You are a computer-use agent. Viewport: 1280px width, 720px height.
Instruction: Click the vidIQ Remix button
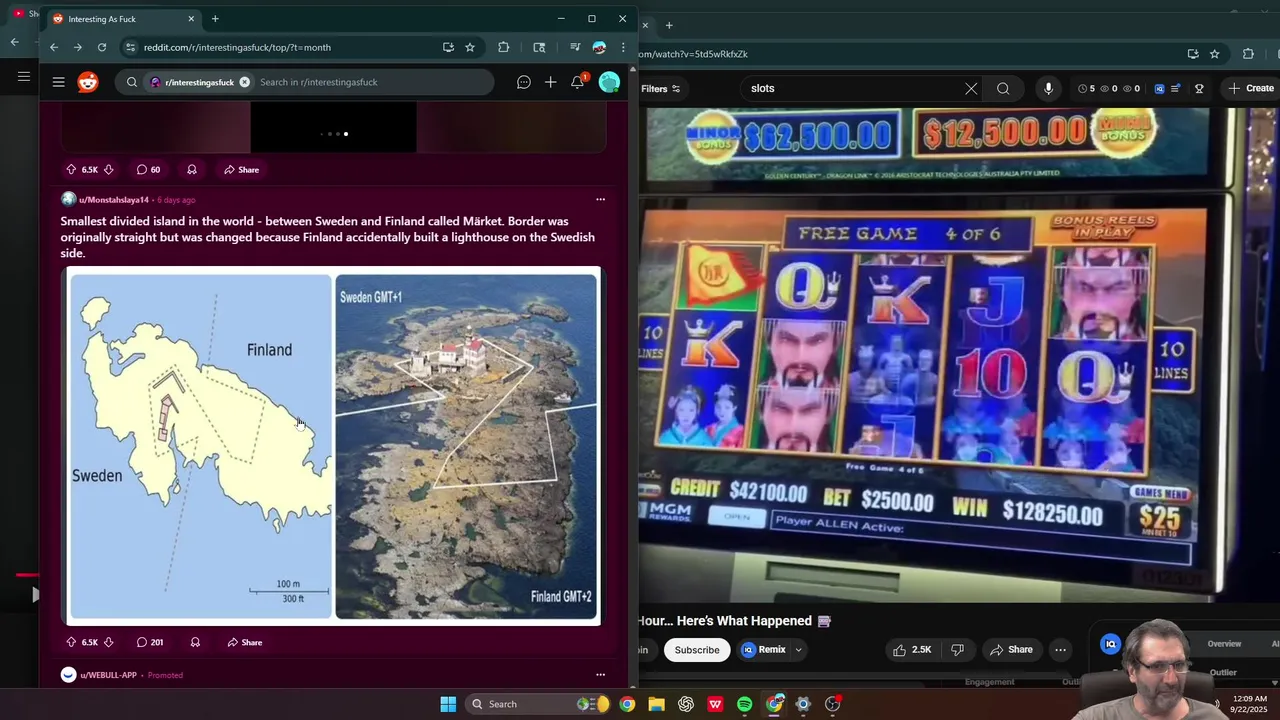pos(764,649)
